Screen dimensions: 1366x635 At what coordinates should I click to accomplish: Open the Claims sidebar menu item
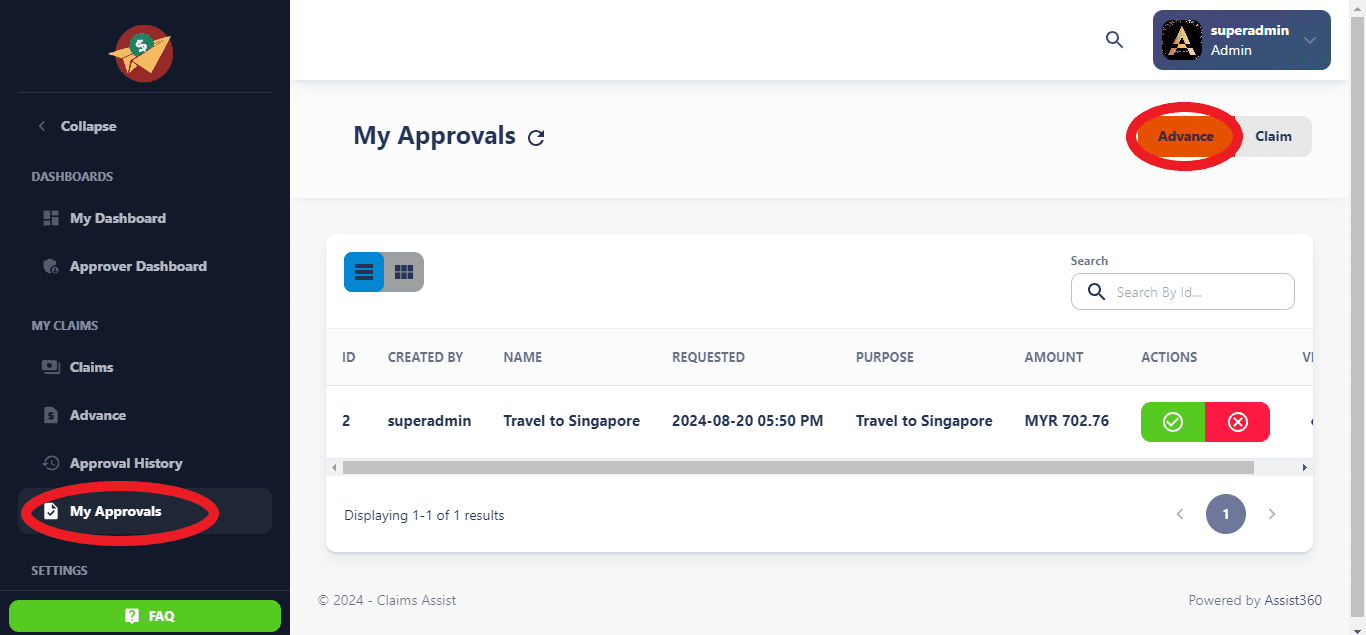point(91,367)
